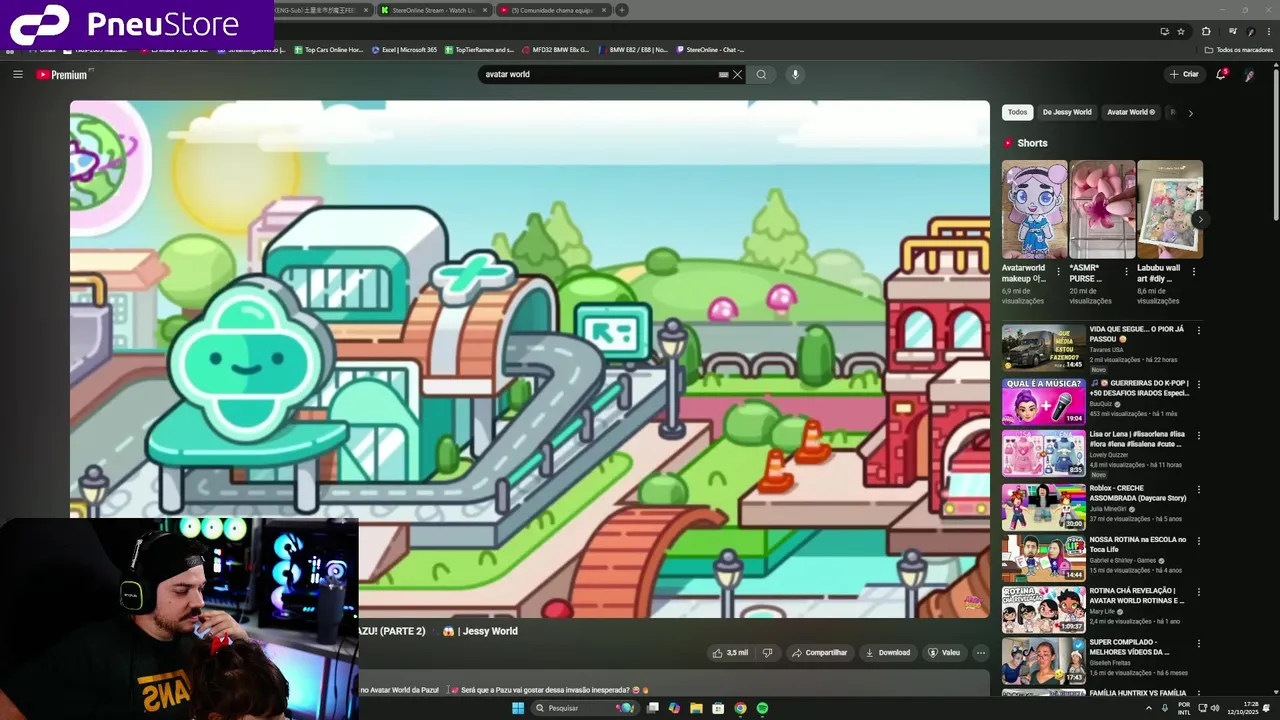Open Windows Start menu
1280x720 pixels.
click(518, 708)
